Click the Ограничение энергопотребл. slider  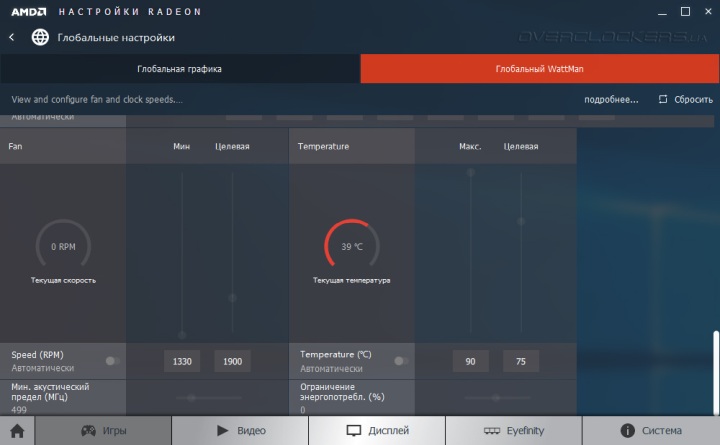point(497,398)
